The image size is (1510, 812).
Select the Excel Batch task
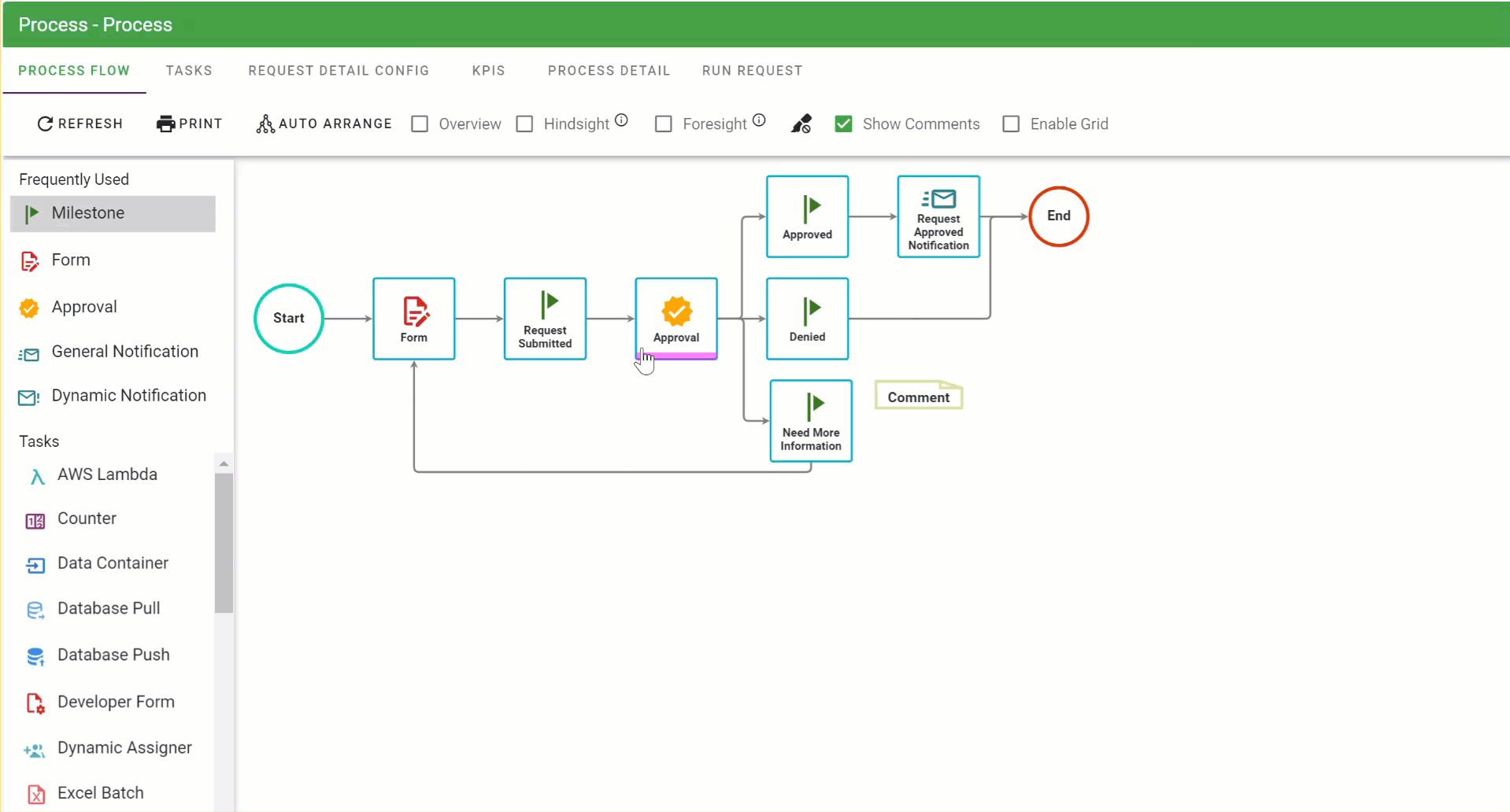[x=100, y=792]
